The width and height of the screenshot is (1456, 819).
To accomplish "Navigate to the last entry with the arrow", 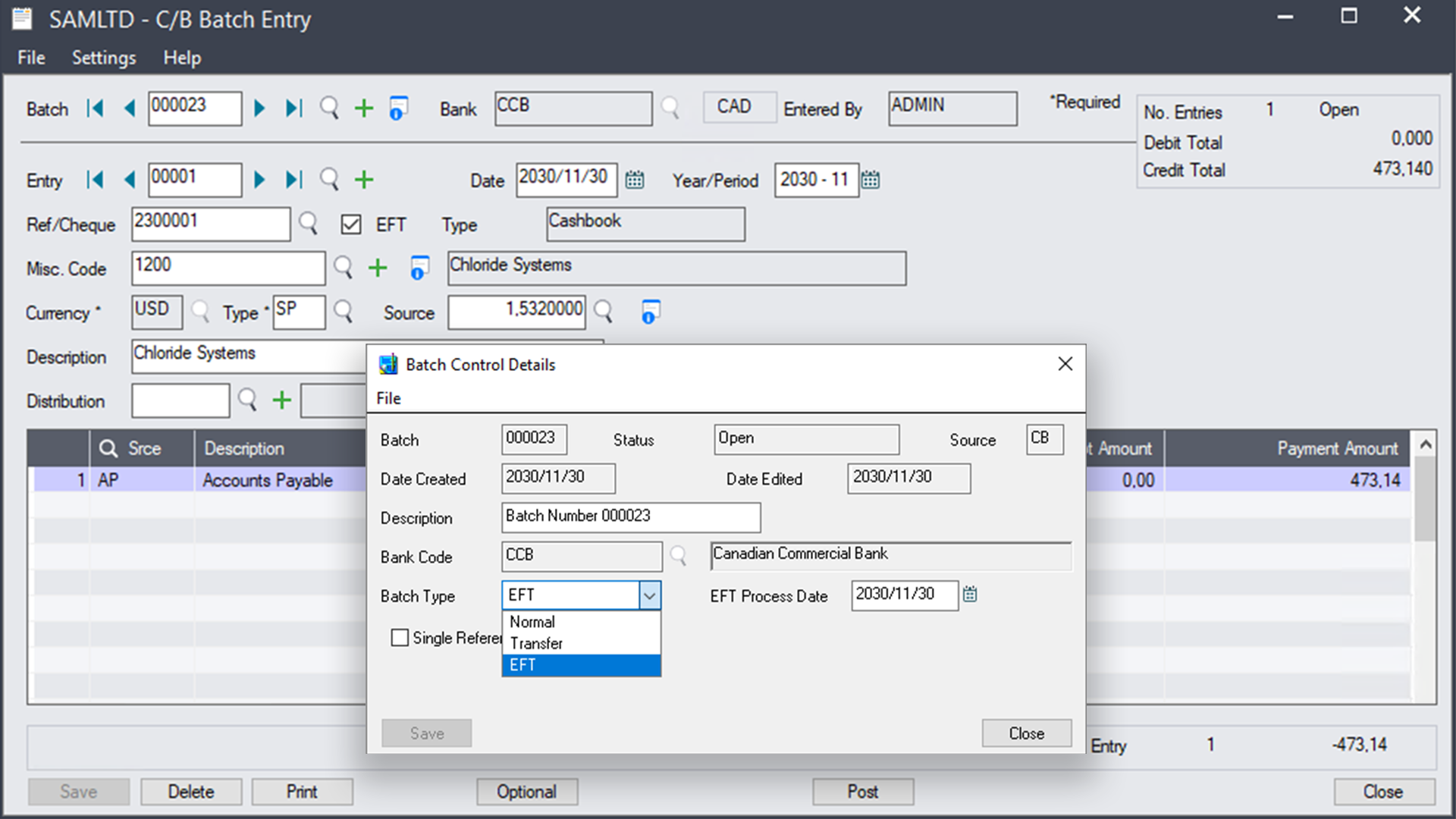I will point(294,180).
